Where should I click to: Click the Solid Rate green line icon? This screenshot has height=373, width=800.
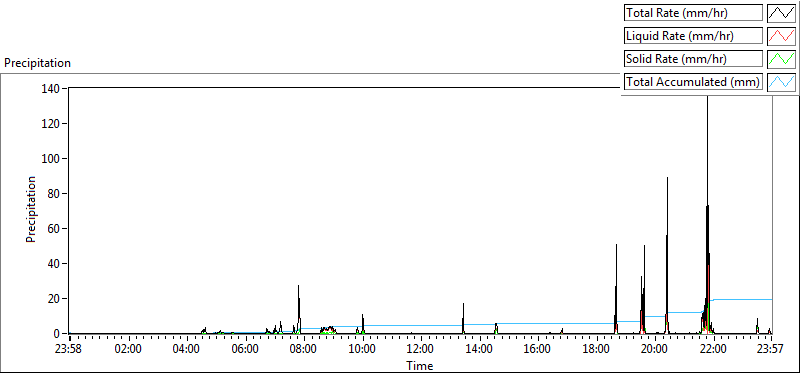pyautogui.click(x=782, y=59)
